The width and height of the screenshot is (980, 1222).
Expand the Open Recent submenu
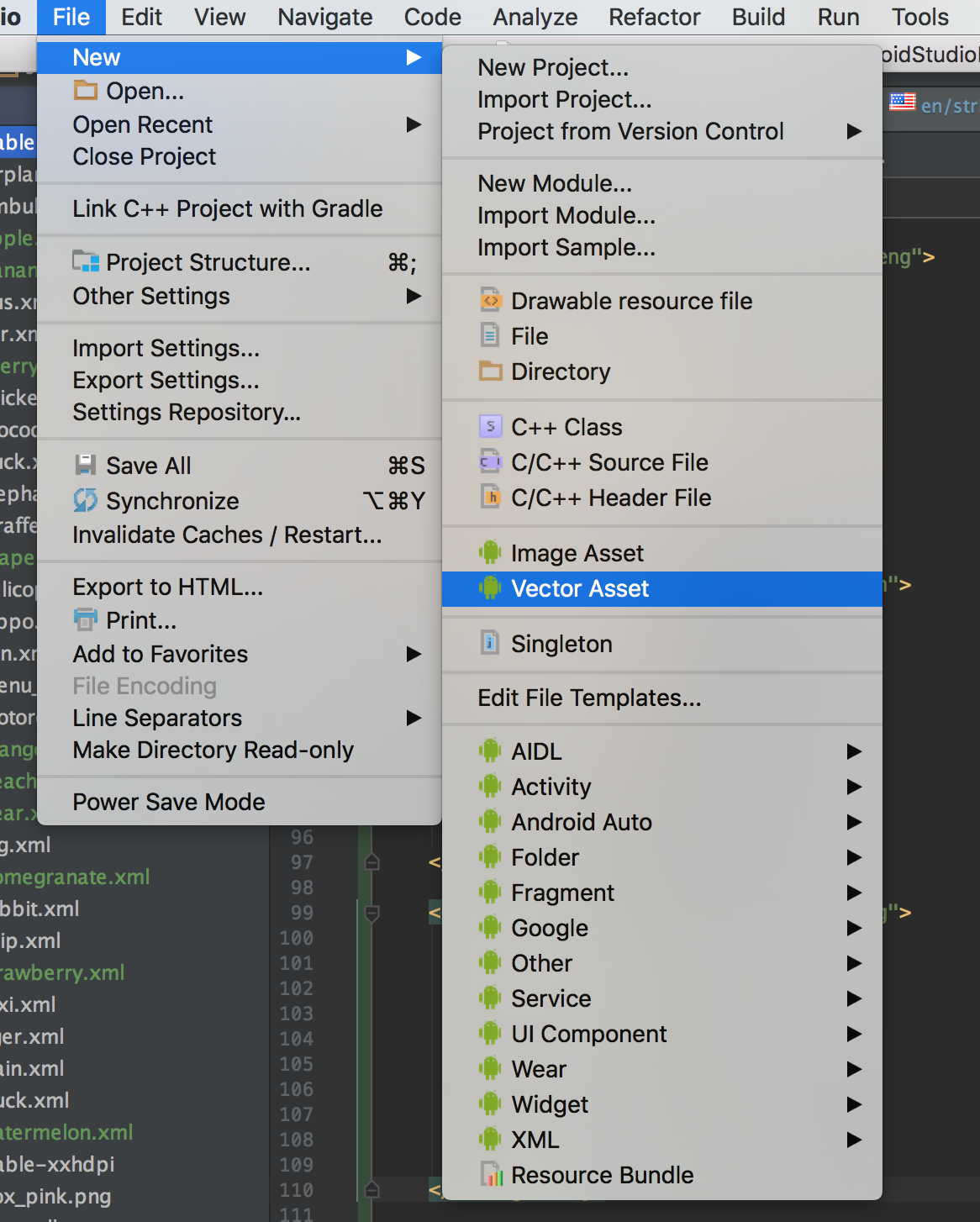142,124
